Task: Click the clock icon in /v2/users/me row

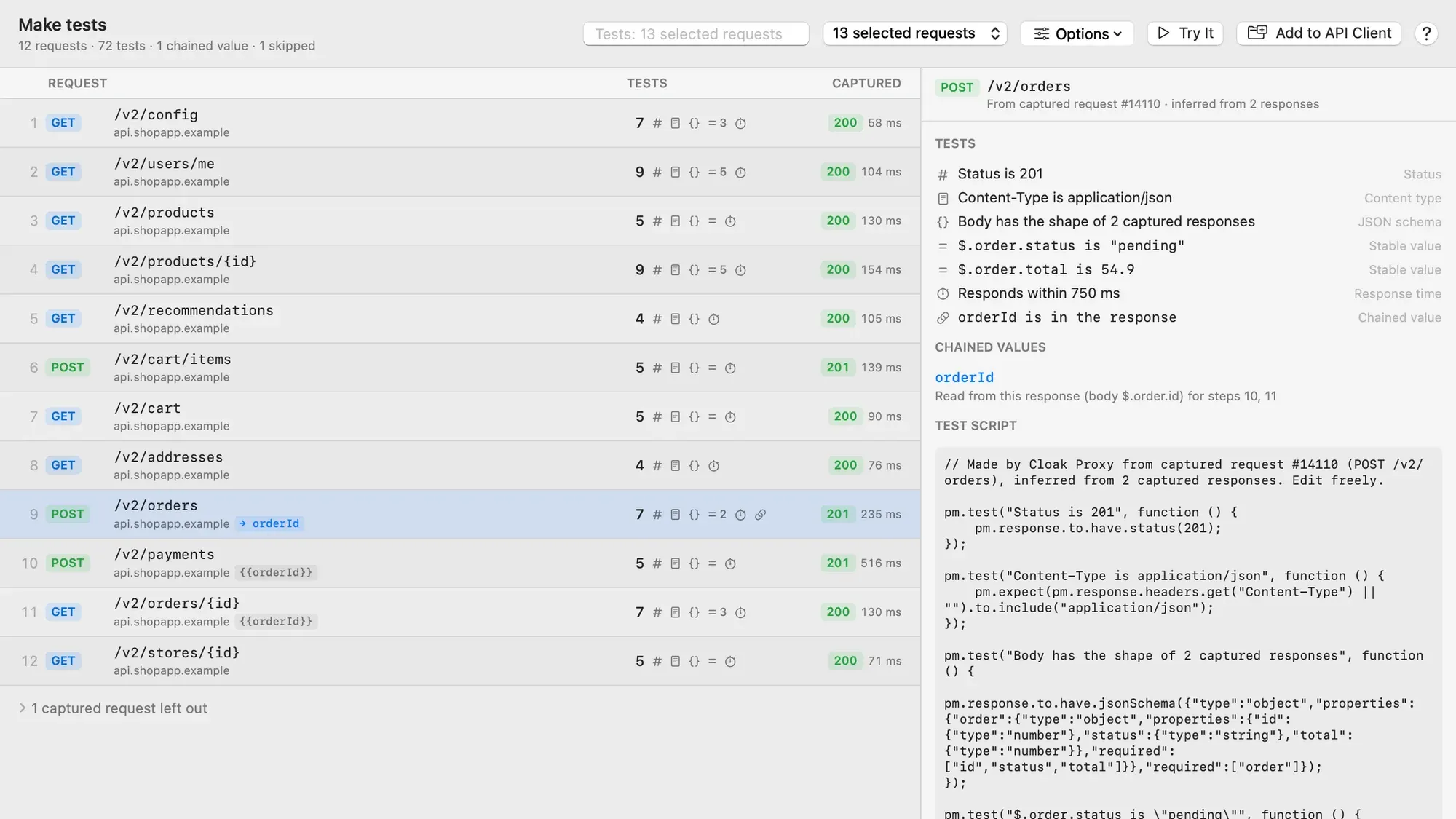Action: [x=740, y=173]
